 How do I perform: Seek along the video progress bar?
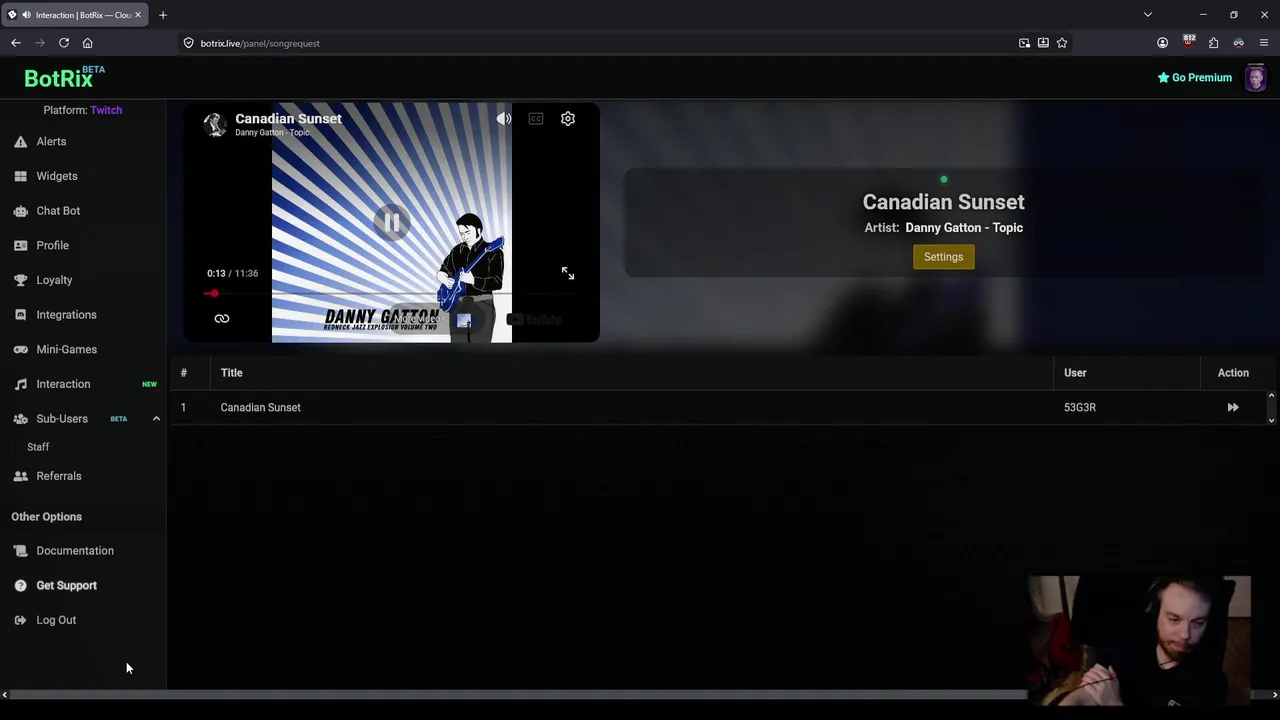(391, 294)
